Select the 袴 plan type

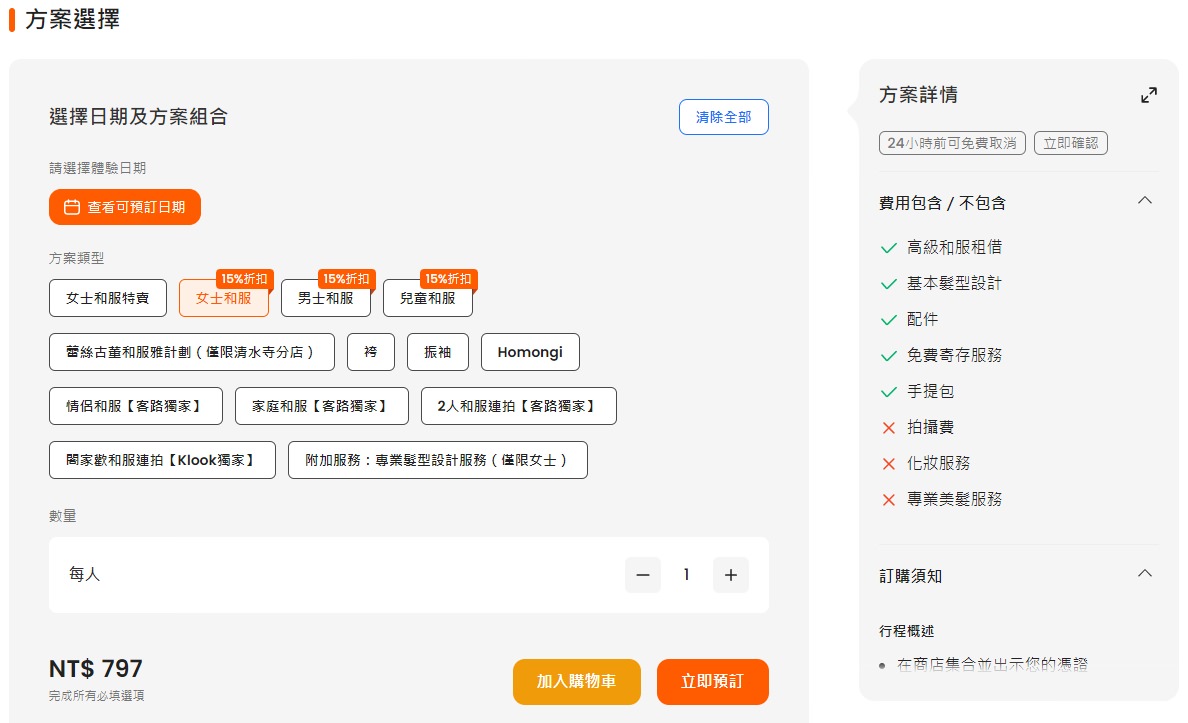[371, 352]
